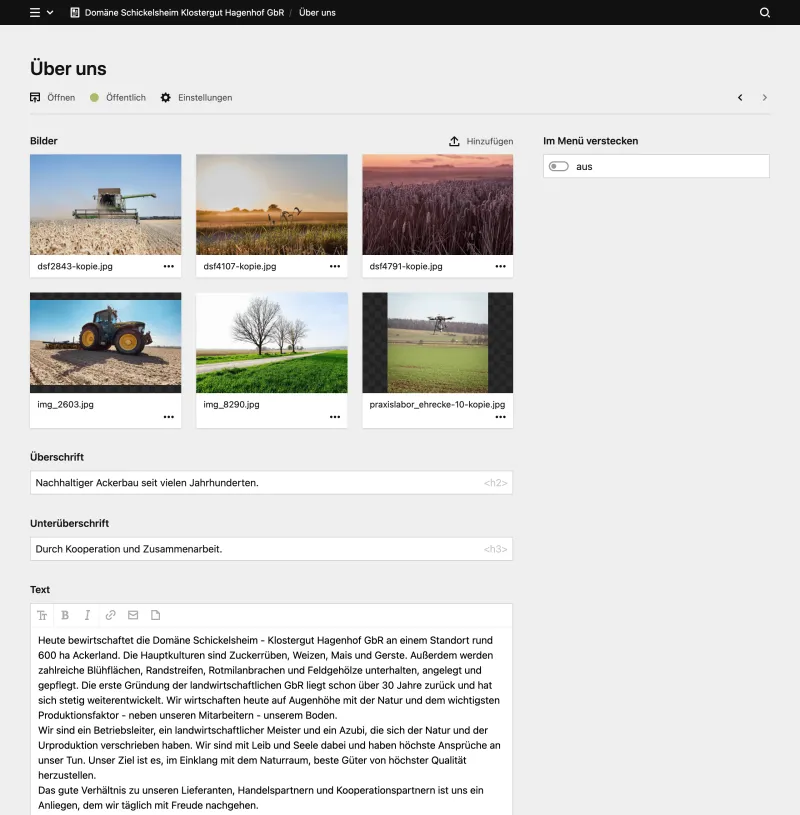Apply italic formatting in the text editor
Viewport: 800px width, 815px height.
pos(87,615)
